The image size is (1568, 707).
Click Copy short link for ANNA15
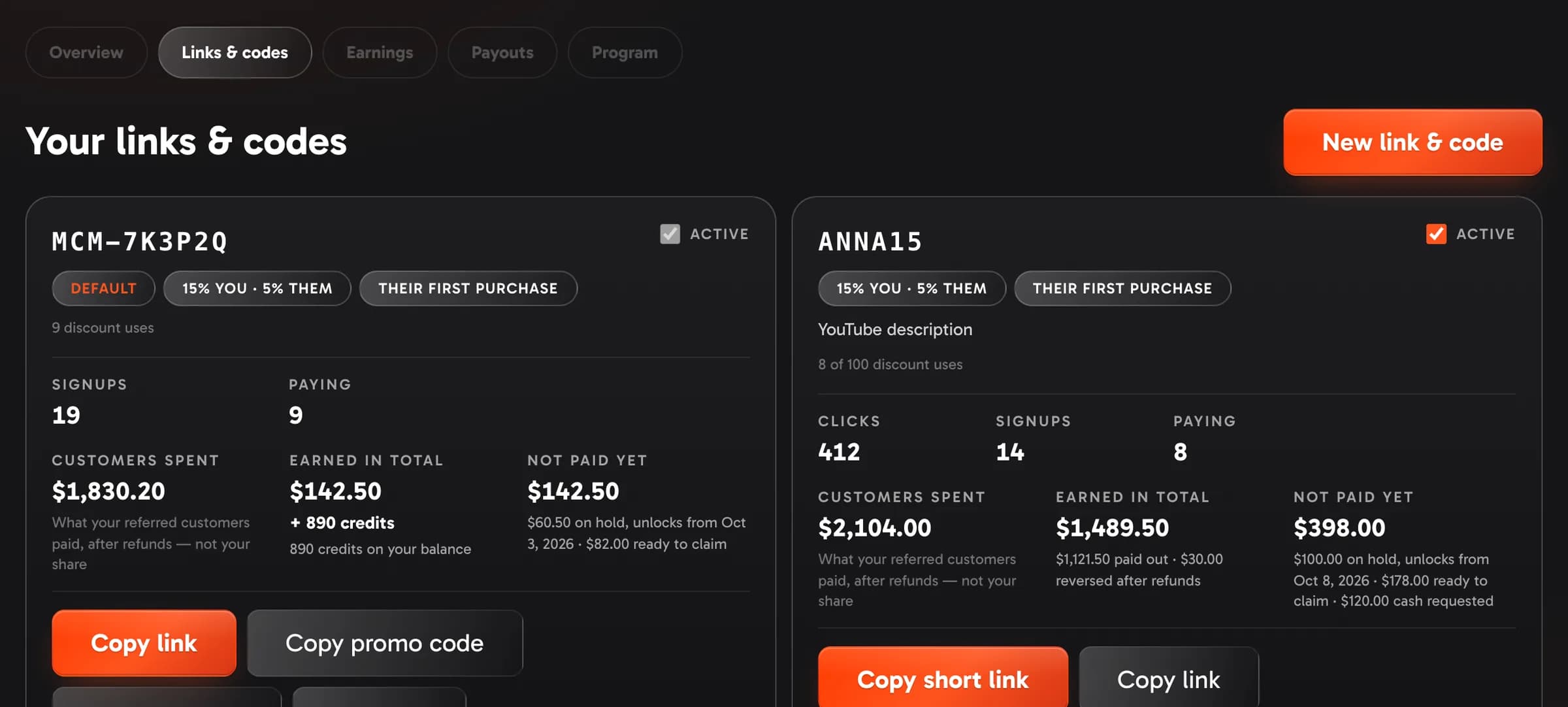[x=943, y=678]
